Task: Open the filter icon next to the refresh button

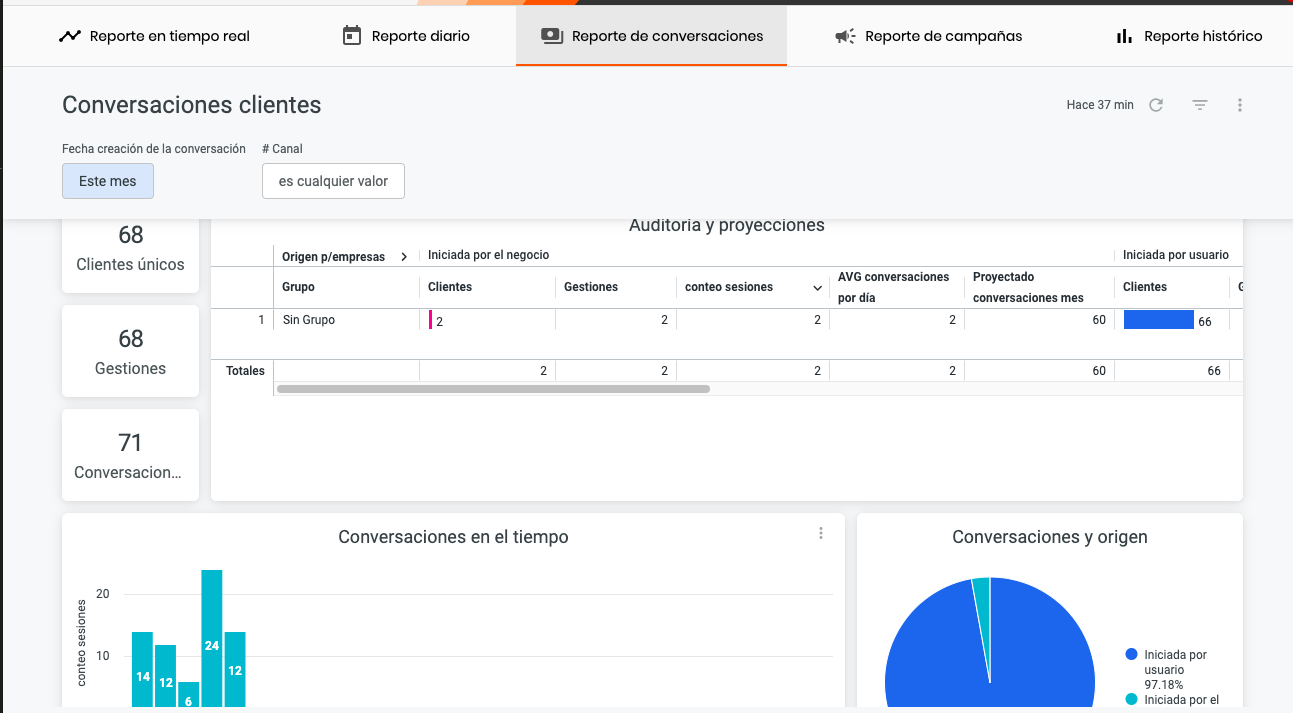Action: point(1199,104)
